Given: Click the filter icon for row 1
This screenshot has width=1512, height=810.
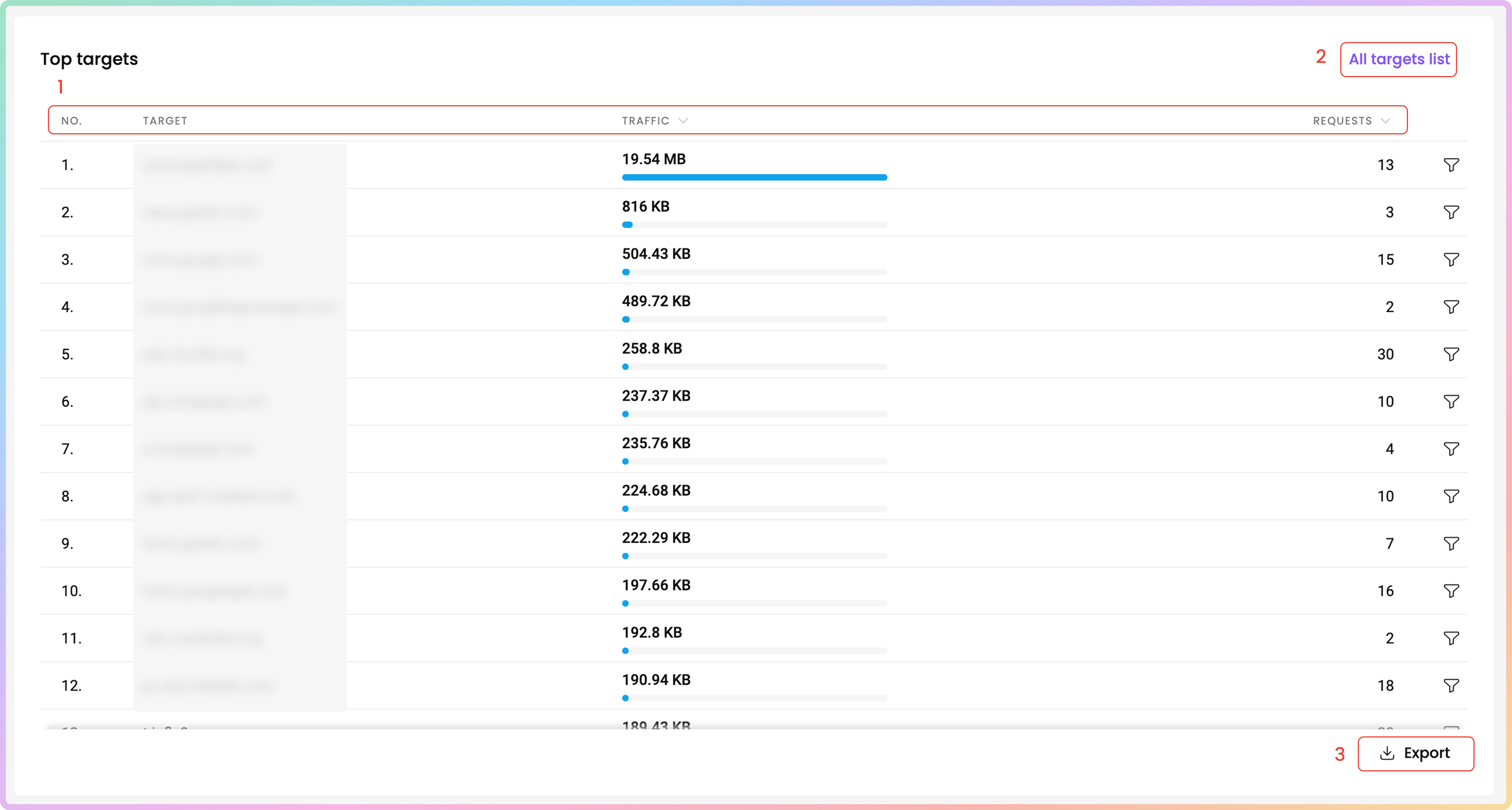Looking at the screenshot, I should [1451, 165].
